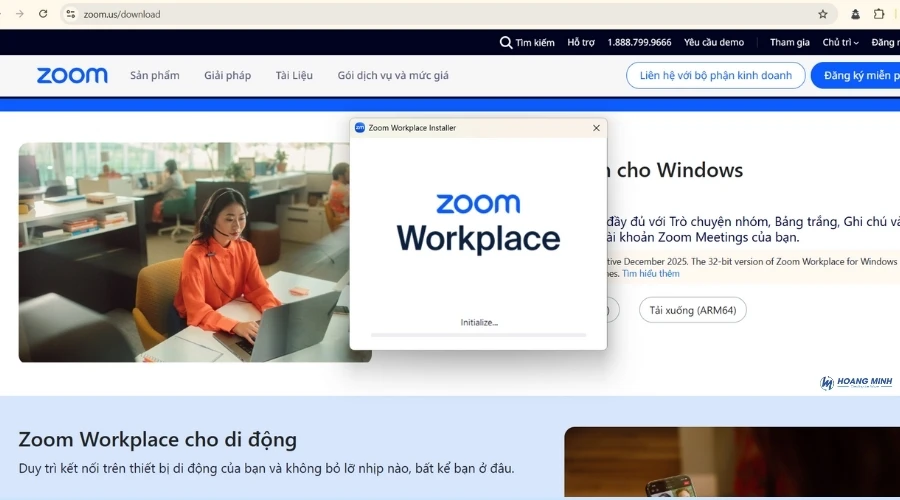The height and width of the screenshot is (500, 900).
Task: Open the Hỗ trợ support link
Action: click(581, 42)
